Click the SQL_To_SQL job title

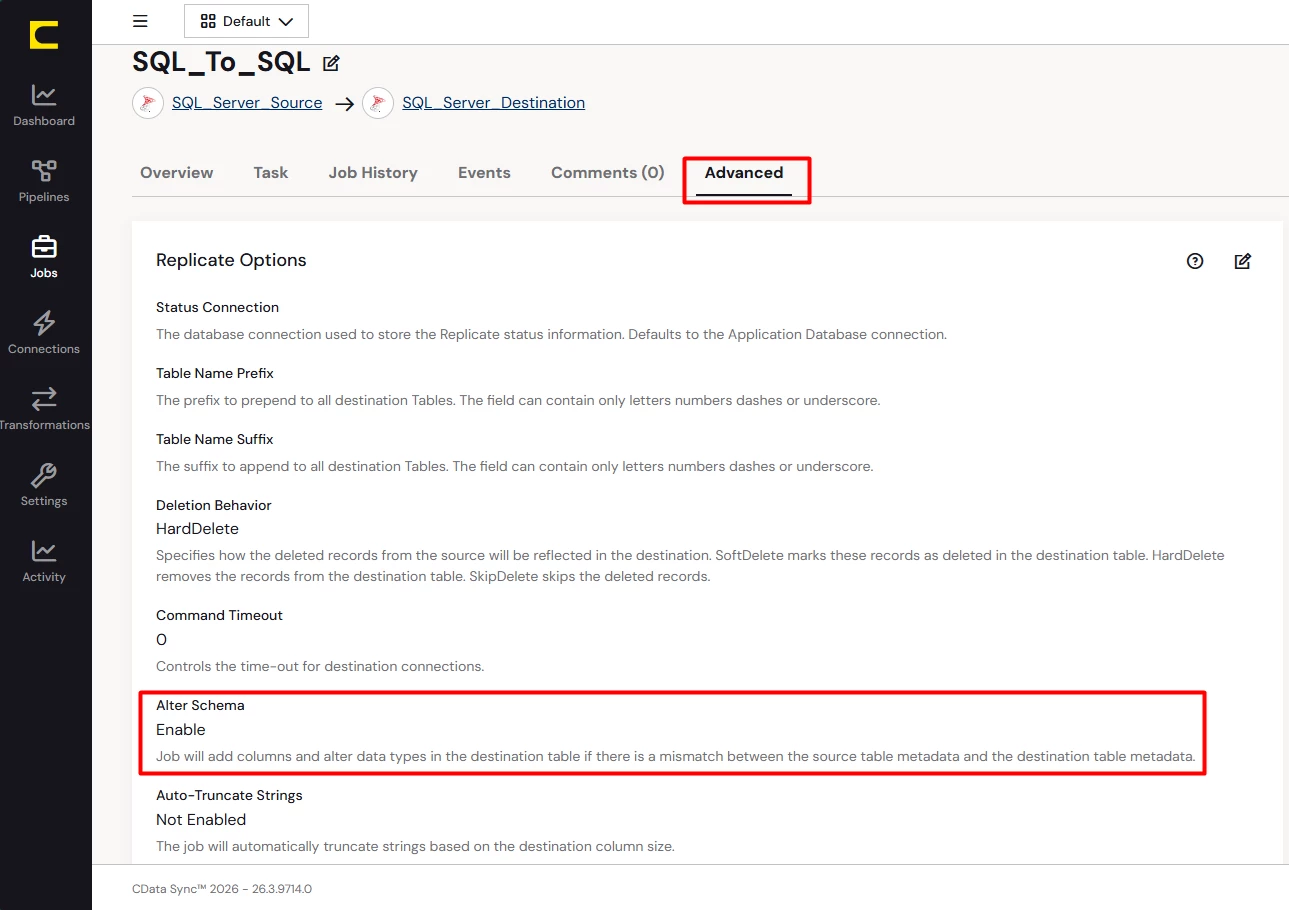[221, 62]
